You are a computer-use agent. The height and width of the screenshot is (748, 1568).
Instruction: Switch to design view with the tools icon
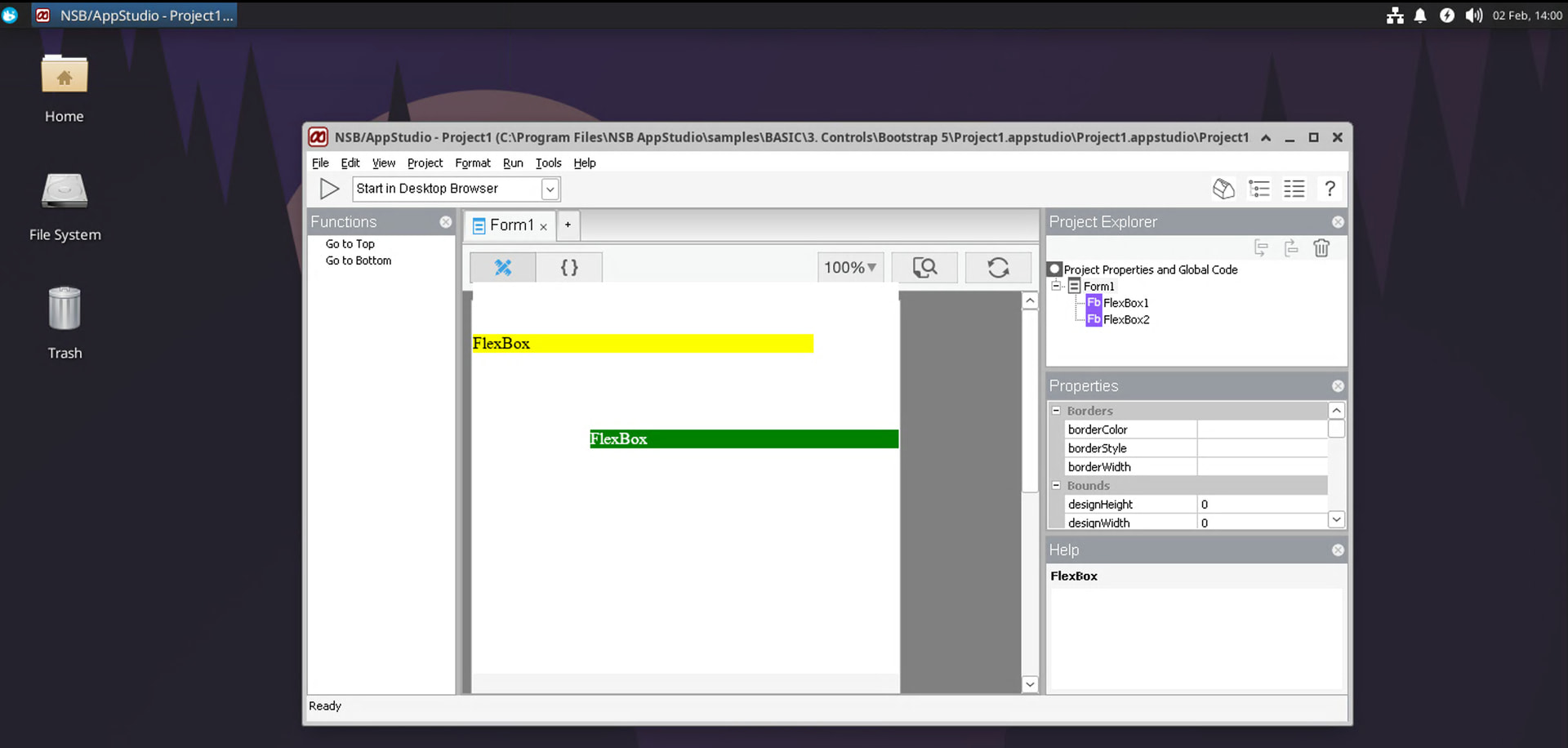(503, 268)
